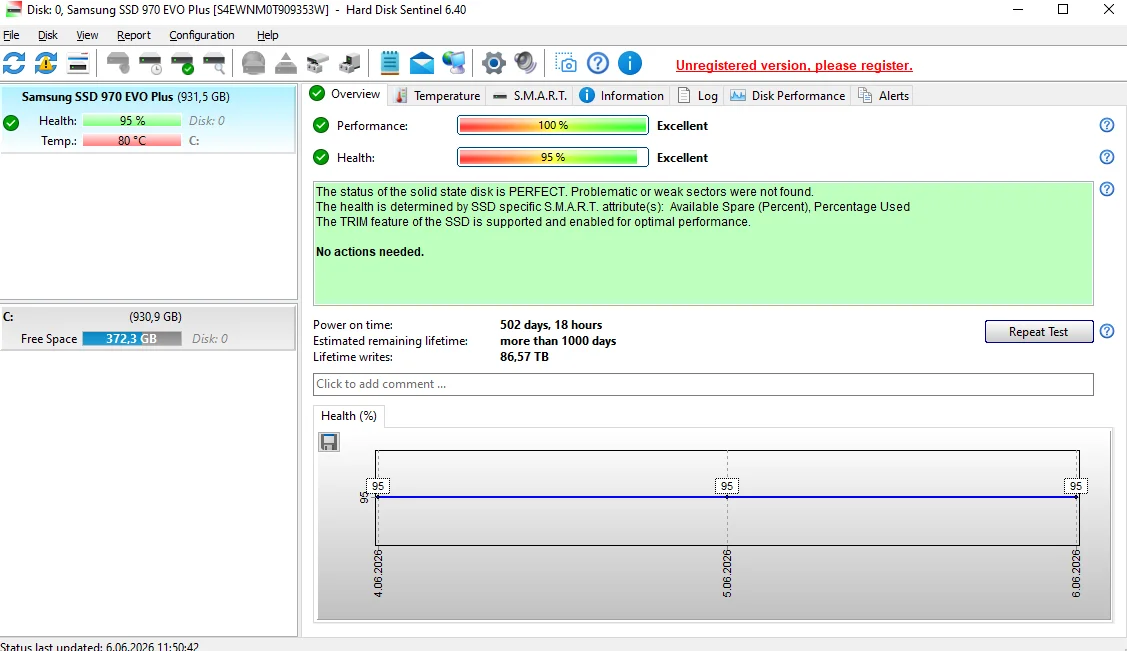
Task: Click the help icon beside Repeat Test
Action: tap(1107, 331)
